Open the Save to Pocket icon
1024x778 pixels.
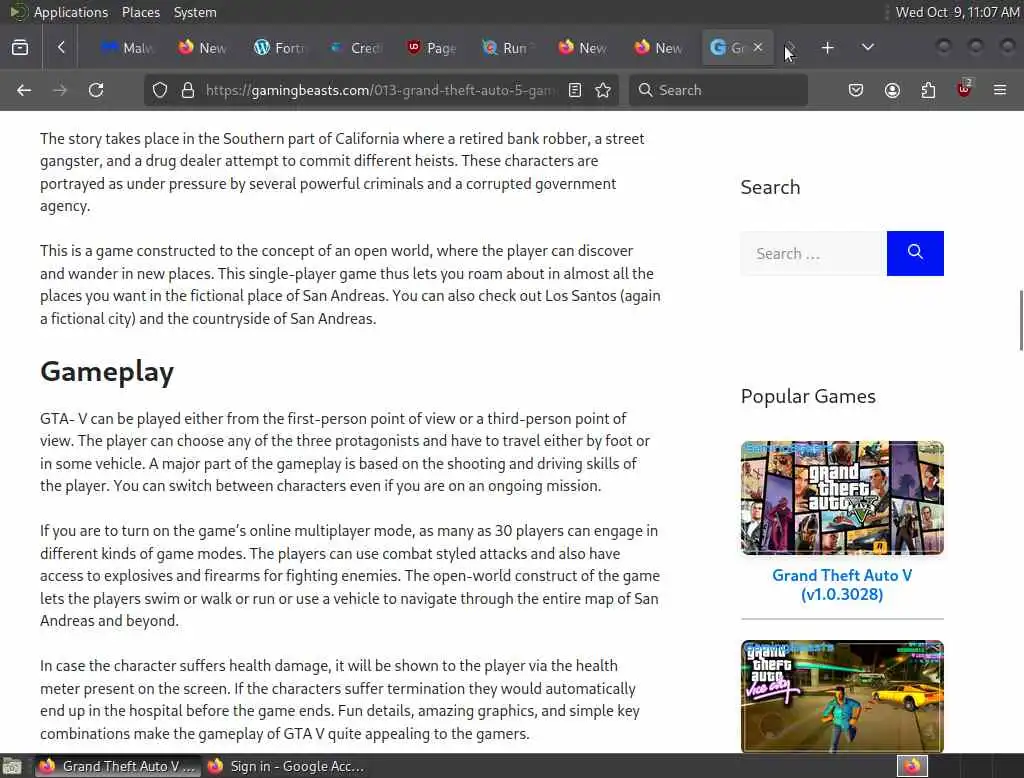[x=856, y=90]
